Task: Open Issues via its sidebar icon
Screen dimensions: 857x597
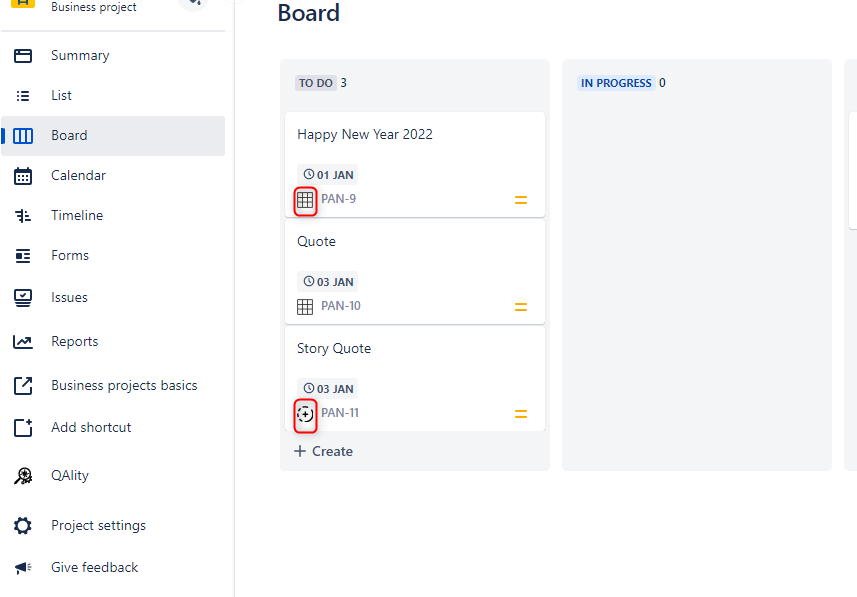Action: (23, 298)
